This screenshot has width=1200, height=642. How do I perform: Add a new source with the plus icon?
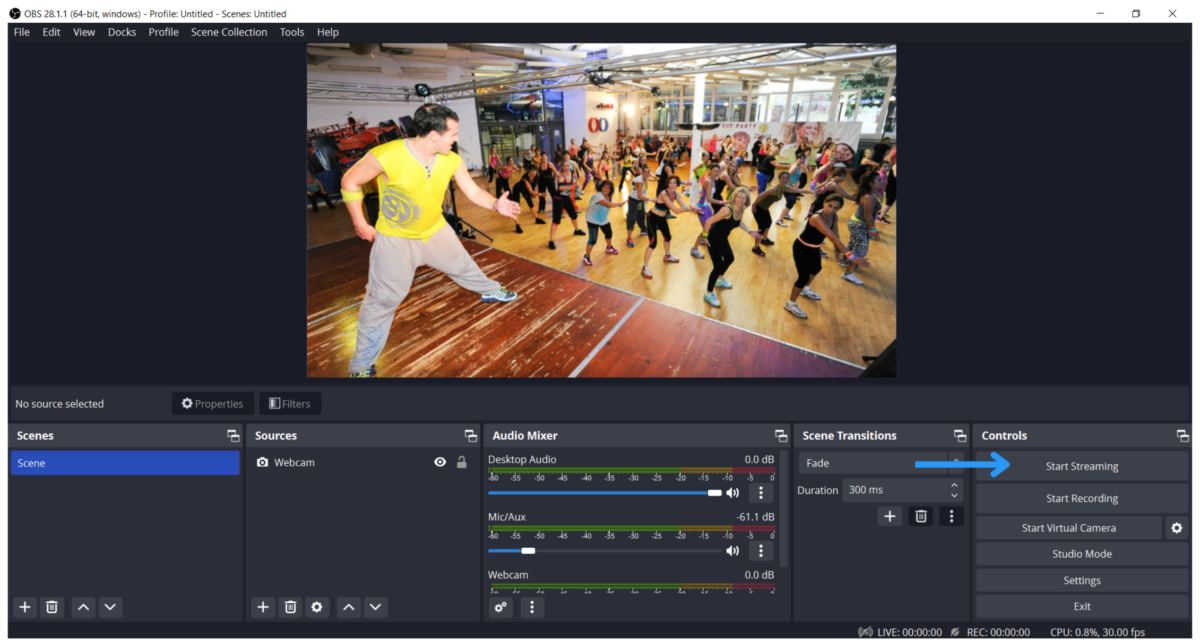pos(262,607)
